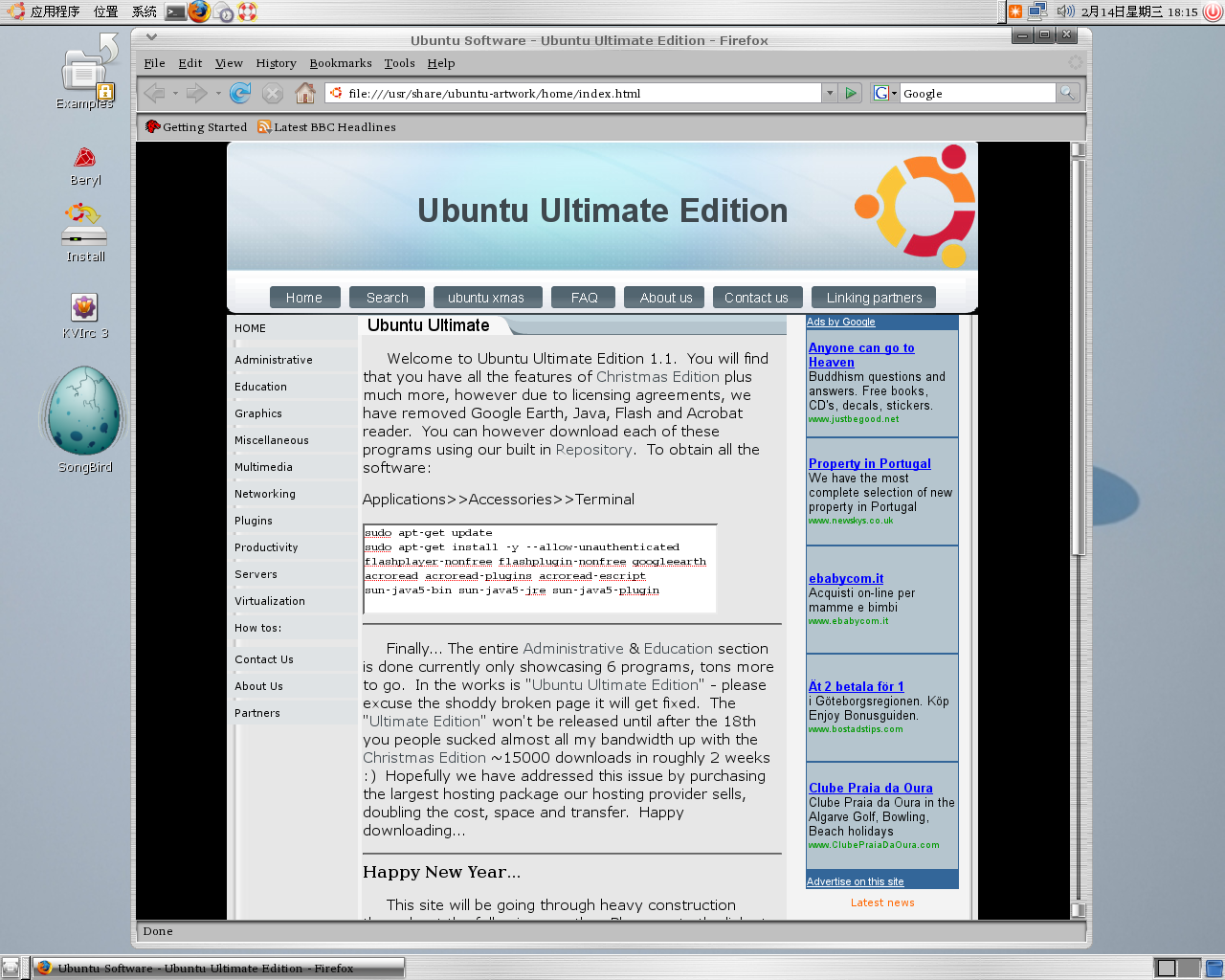Open the Google search engine selector

coord(885,93)
